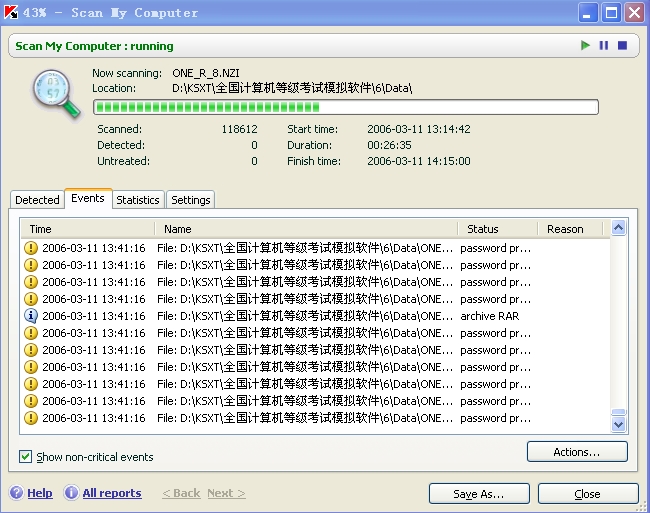Click the Location path D:\KSXT text
Screen dimensions: 650x513
292,88
